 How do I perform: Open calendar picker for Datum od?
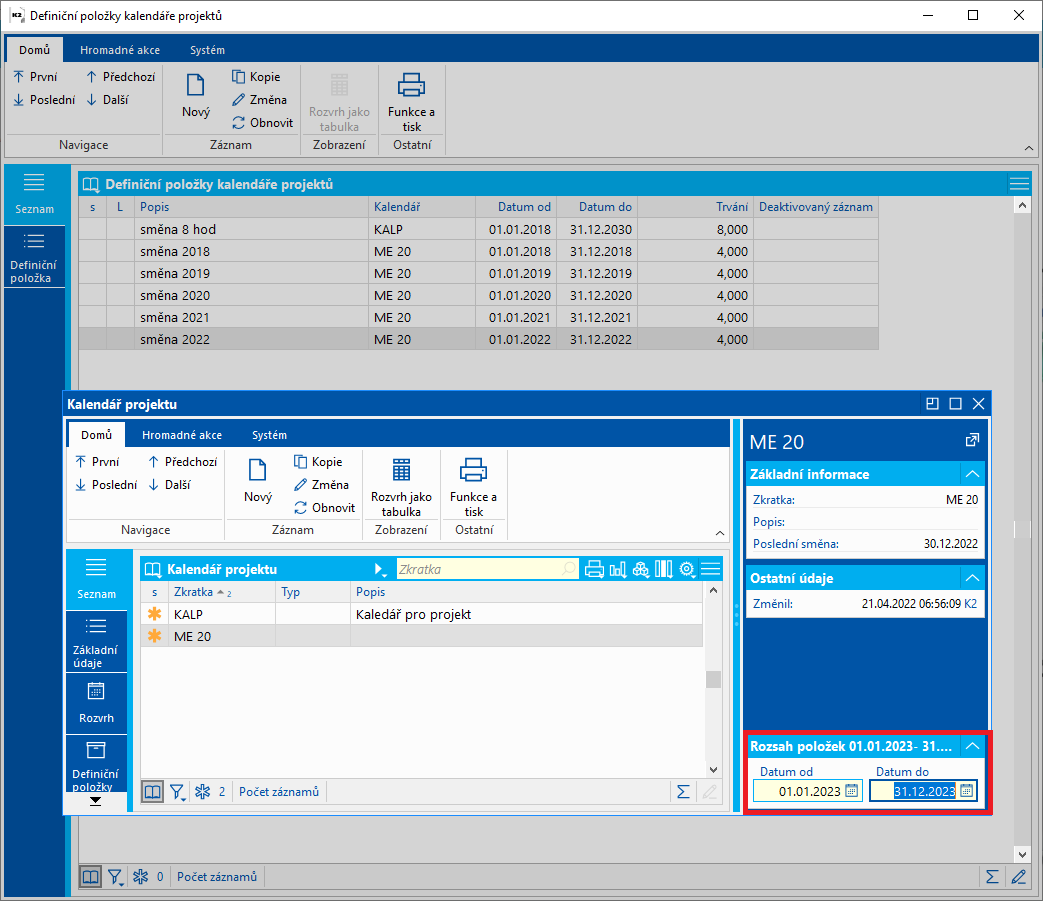point(851,791)
